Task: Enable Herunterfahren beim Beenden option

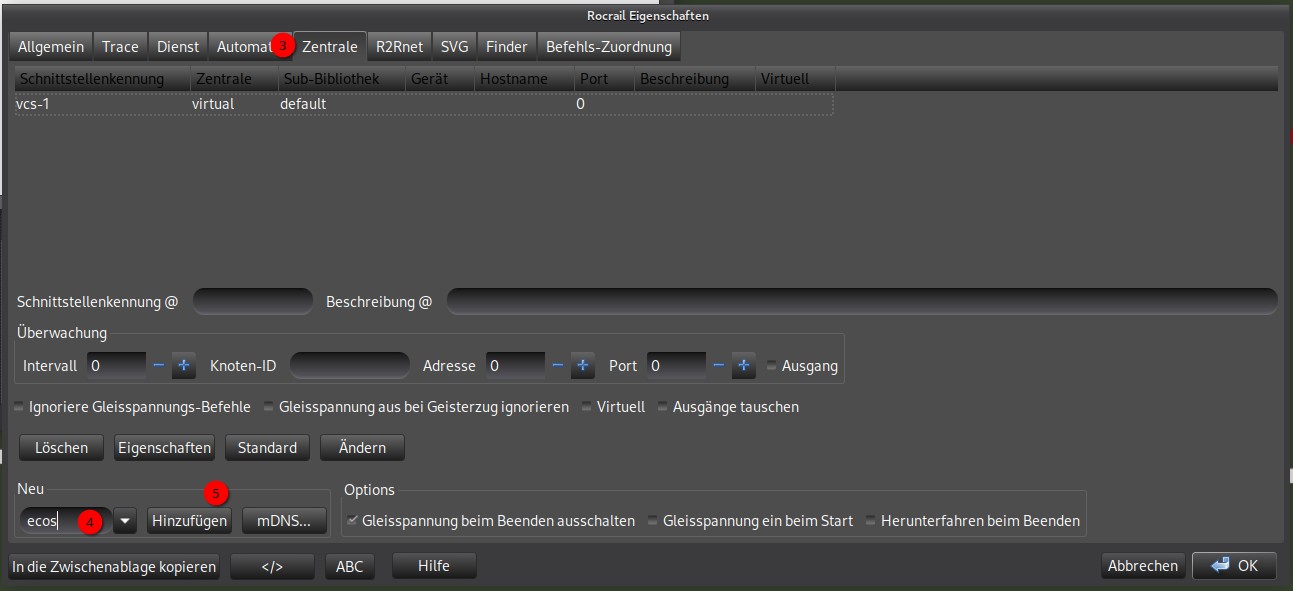Action: [x=871, y=521]
